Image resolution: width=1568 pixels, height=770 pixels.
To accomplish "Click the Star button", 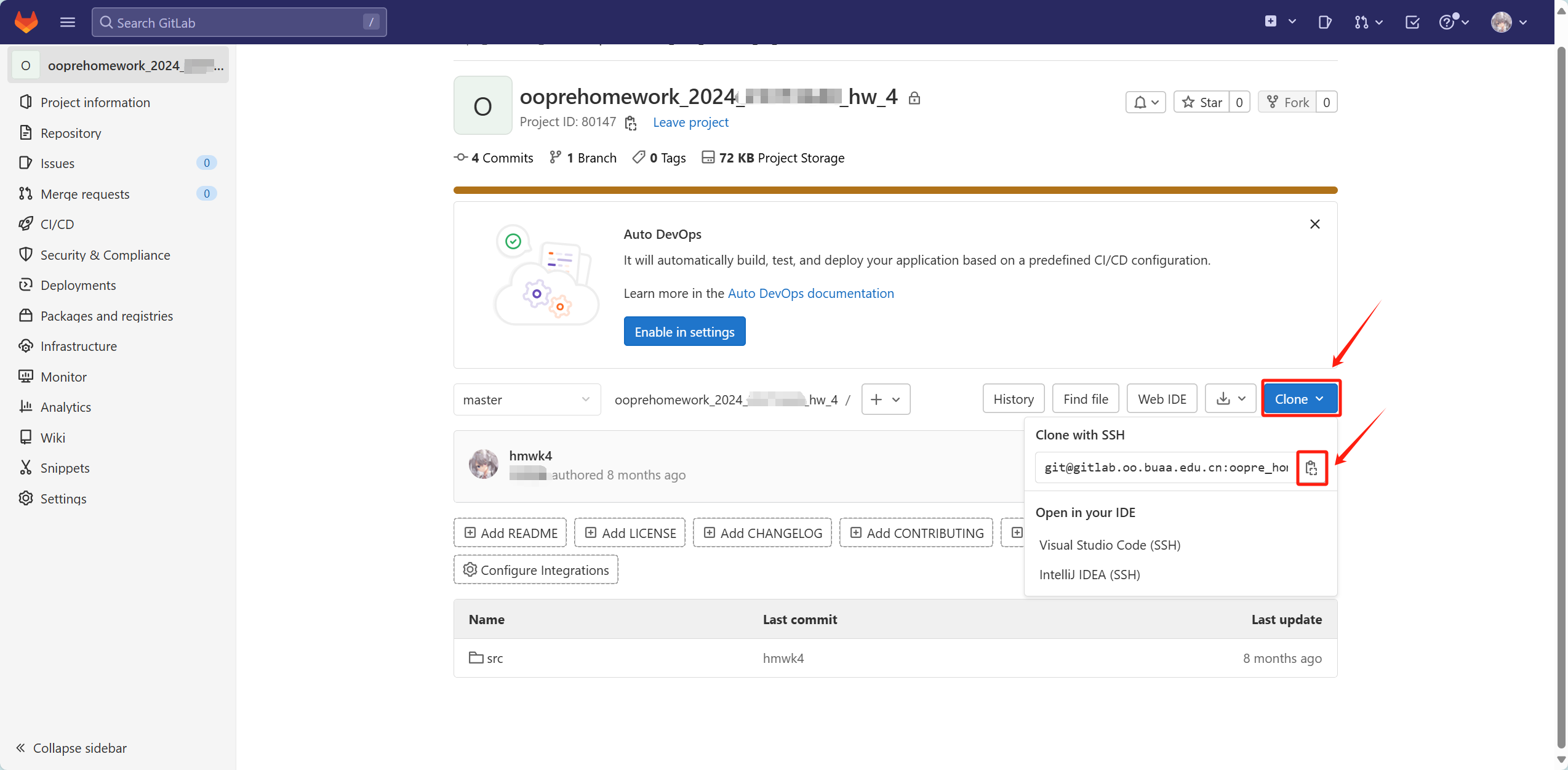I will point(1202,102).
